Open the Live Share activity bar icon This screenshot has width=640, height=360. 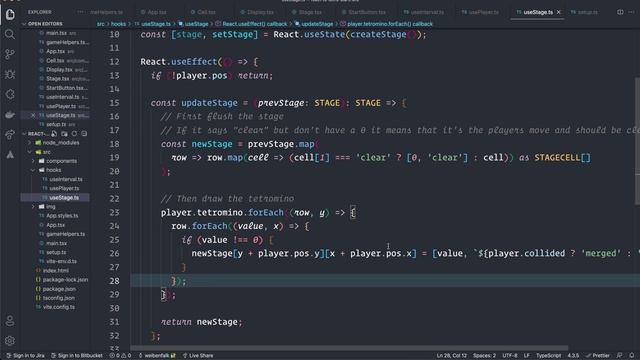click(x=10, y=134)
